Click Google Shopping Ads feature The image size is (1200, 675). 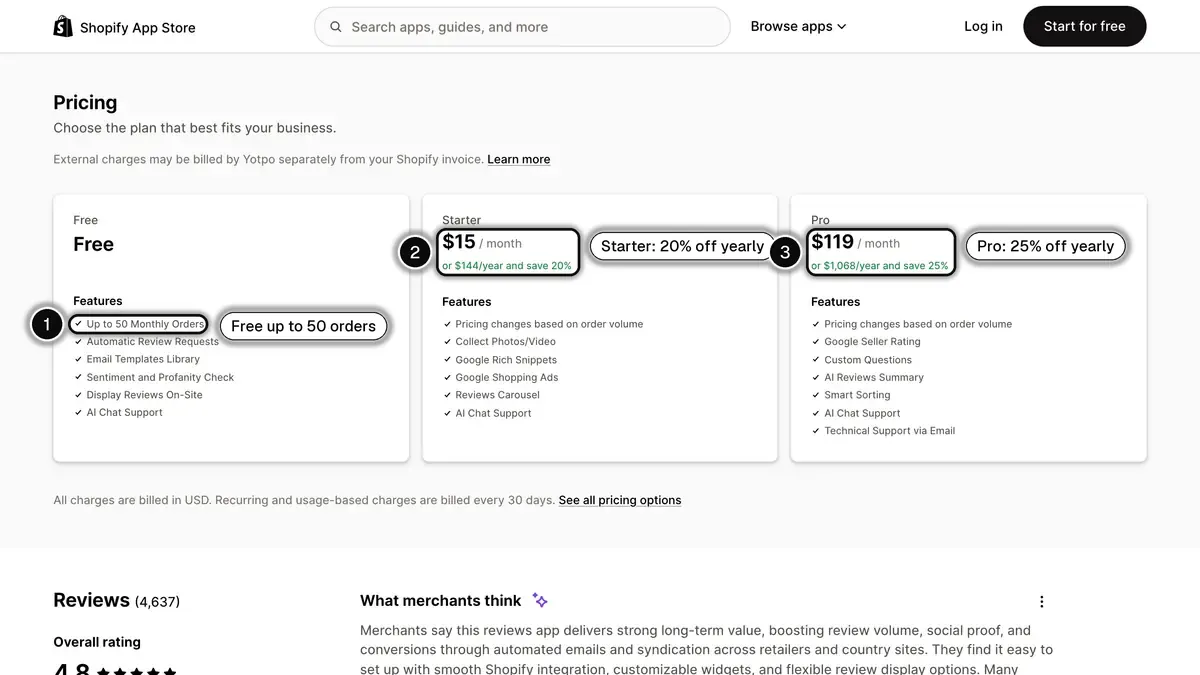pyautogui.click(x=507, y=378)
